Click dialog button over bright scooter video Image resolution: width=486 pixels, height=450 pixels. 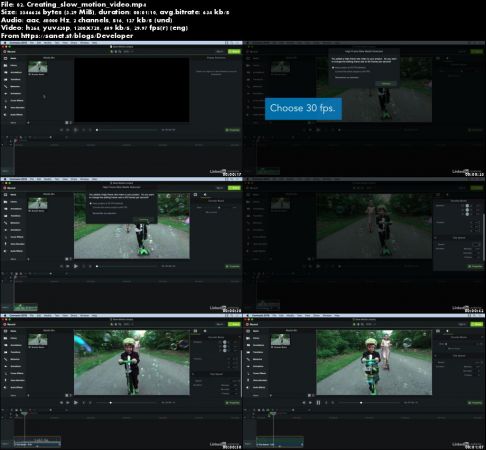tap(143, 220)
